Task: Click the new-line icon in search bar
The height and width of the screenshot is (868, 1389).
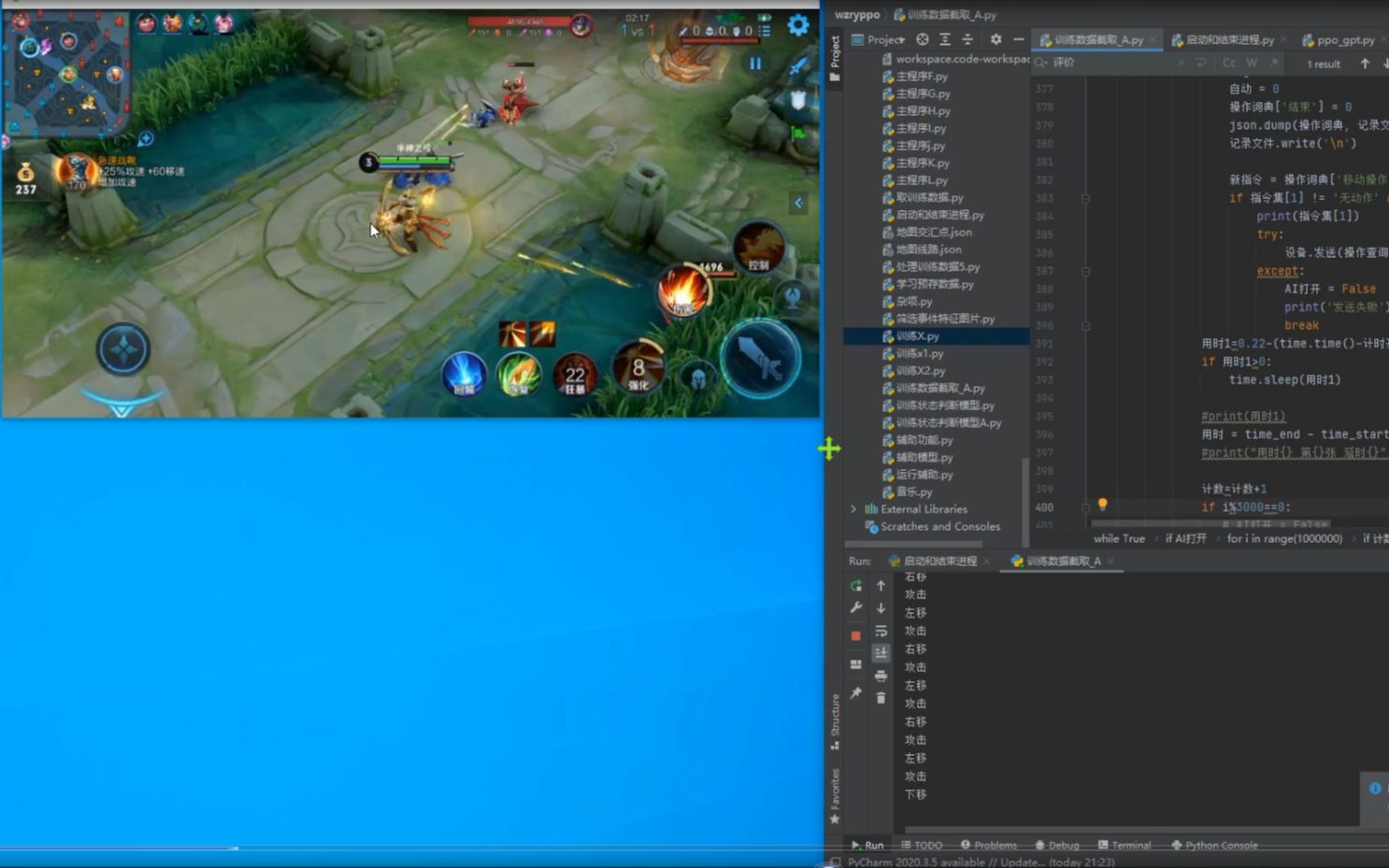Action: [x=1201, y=63]
